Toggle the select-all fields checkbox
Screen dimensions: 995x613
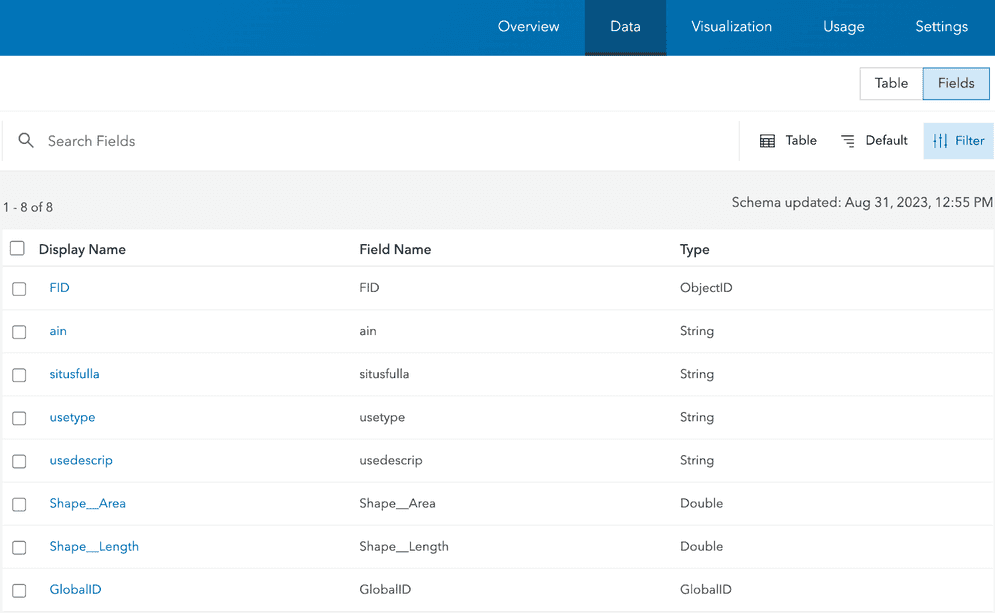tap(17, 248)
